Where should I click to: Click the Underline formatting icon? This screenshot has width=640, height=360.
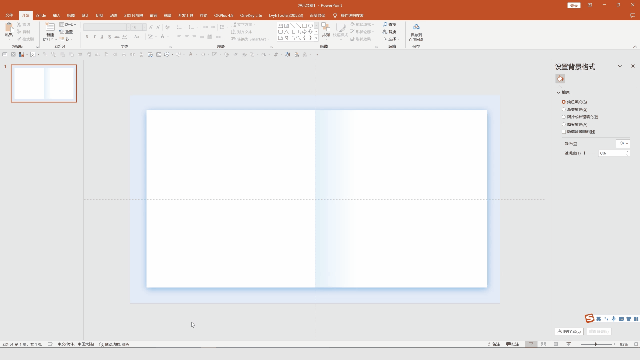point(102,37)
